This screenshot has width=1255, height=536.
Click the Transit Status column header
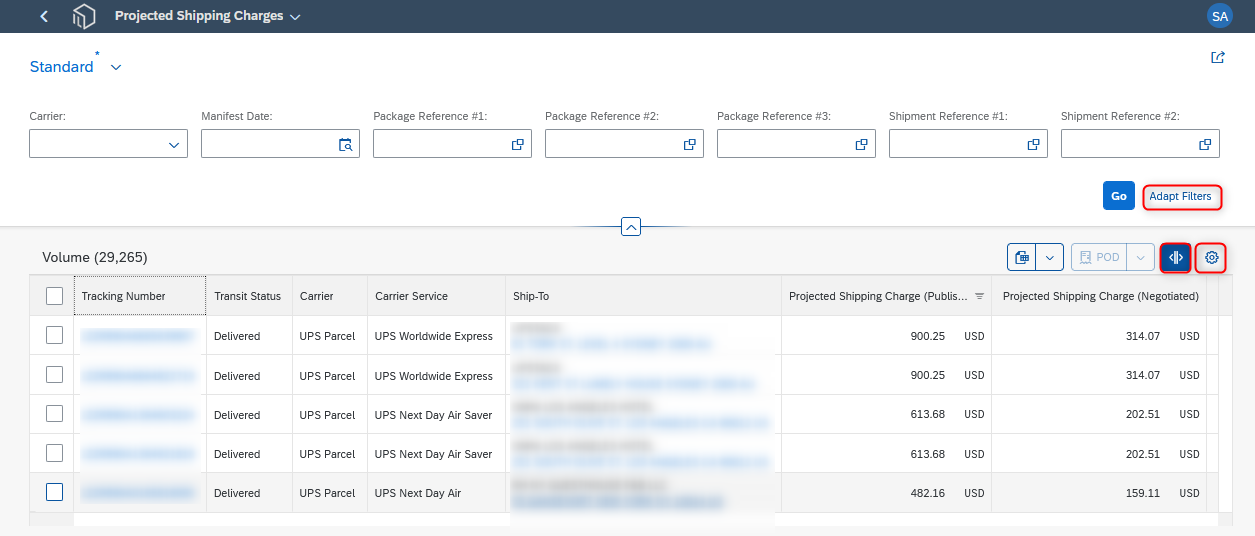248,296
